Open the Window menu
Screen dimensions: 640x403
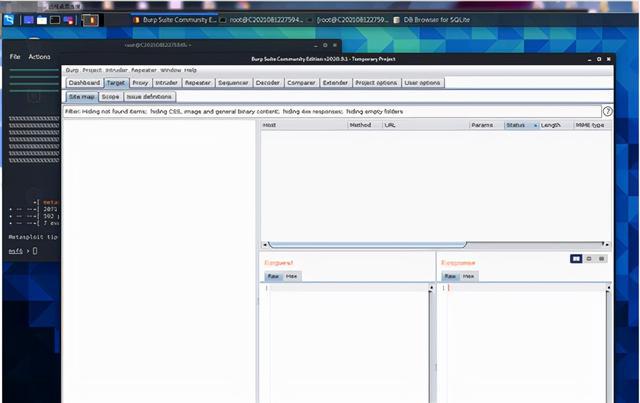click(x=170, y=70)
